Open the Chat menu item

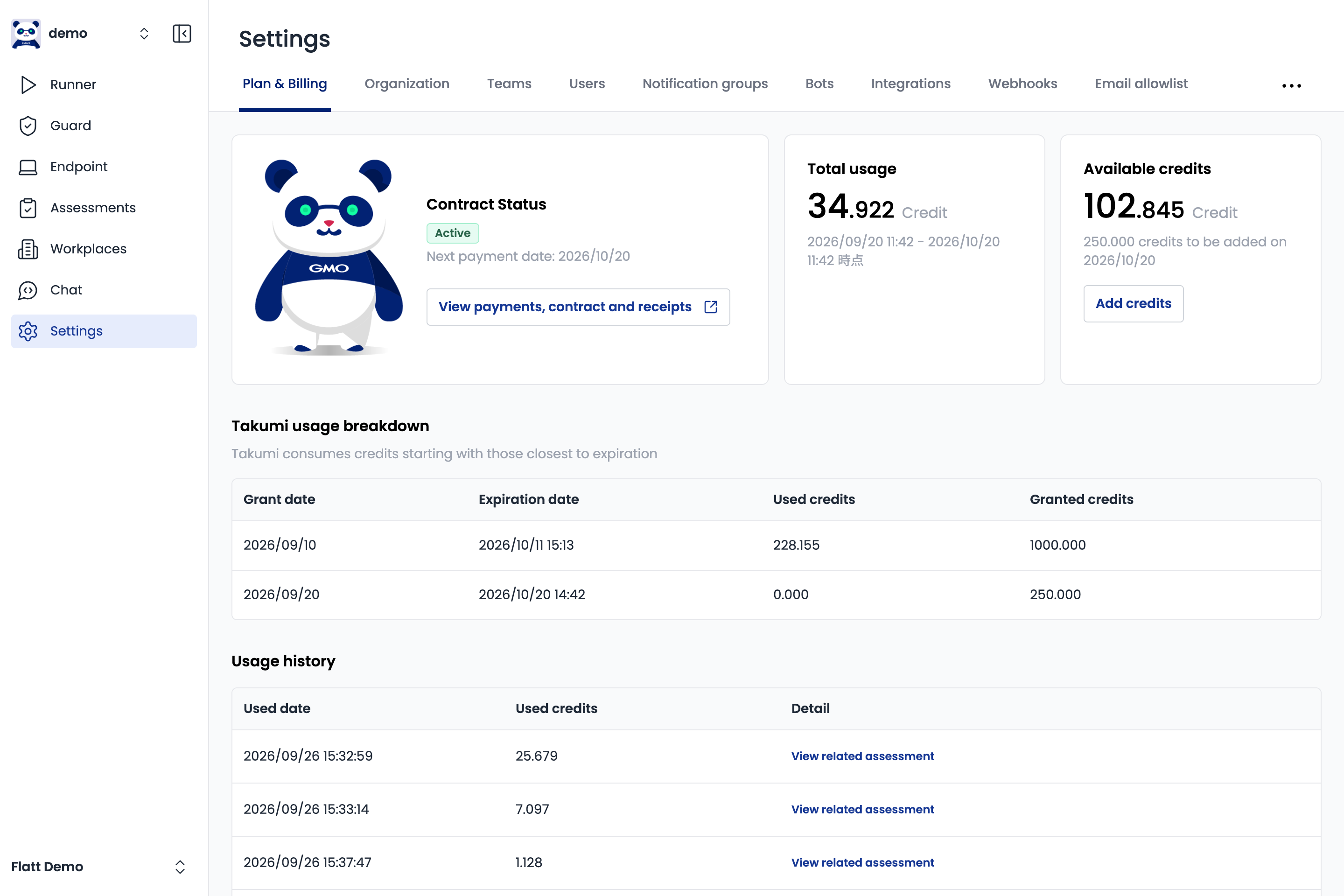tap(104, 290)
